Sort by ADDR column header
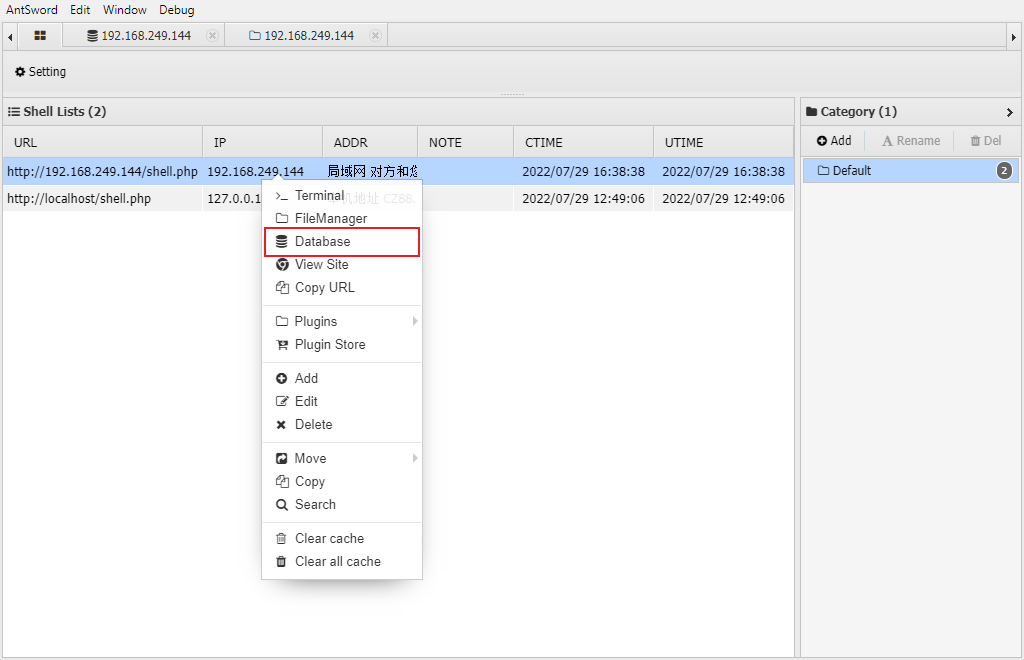Screen dimensions: 1024x660 click(370, 142)
